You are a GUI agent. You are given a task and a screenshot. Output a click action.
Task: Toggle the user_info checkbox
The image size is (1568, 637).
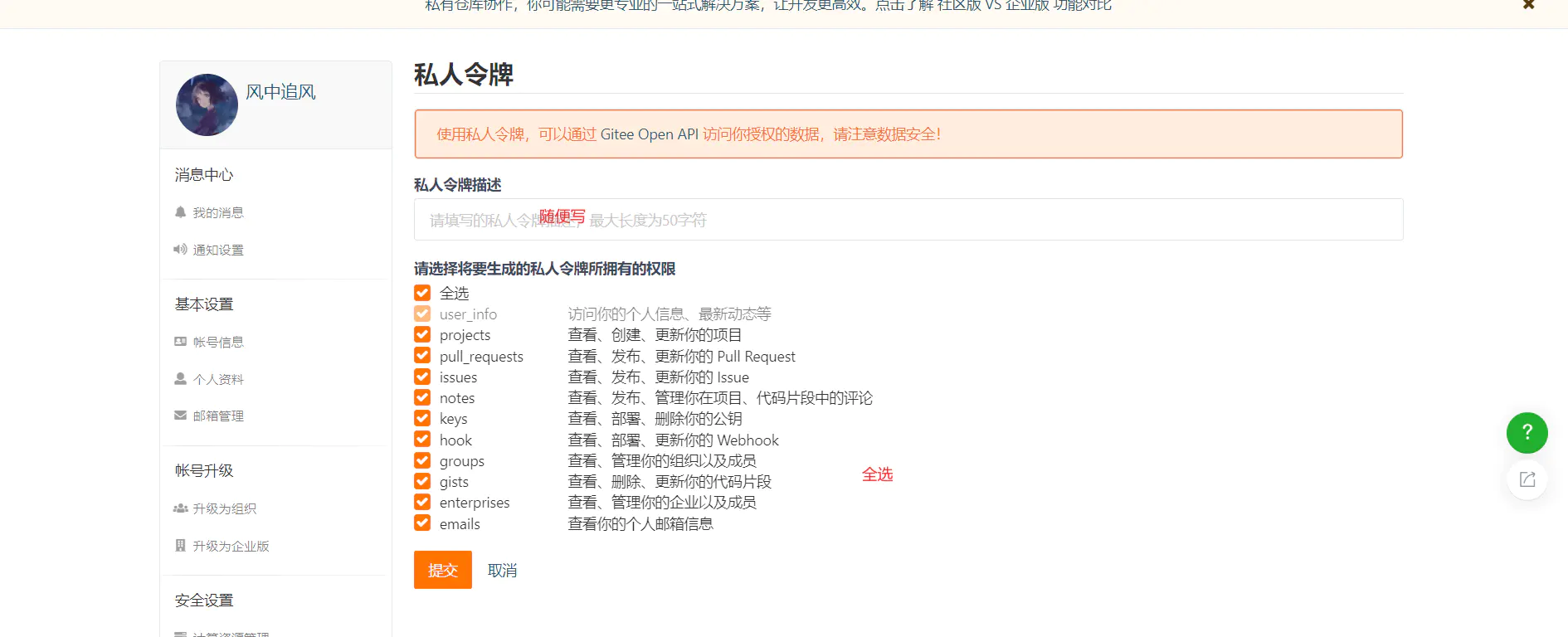pyautogui.click(x=422, y=314)
